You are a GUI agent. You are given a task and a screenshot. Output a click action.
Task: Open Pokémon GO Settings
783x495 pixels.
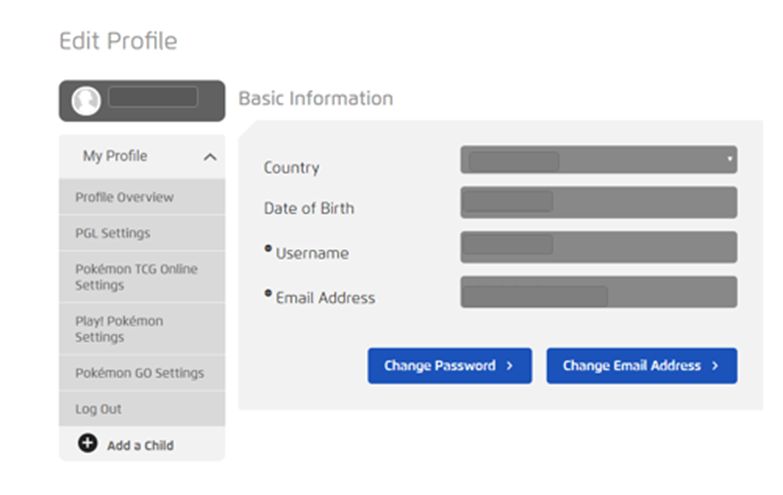click(x=142, y=373)
